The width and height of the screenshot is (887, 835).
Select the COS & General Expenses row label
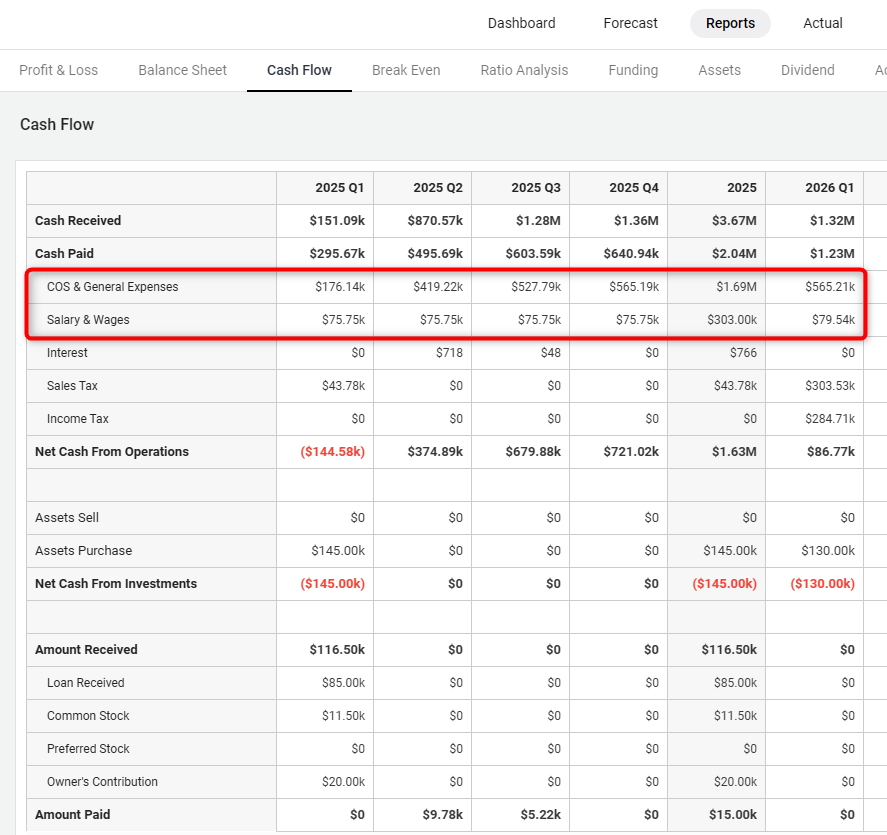(x=112, y=287)
